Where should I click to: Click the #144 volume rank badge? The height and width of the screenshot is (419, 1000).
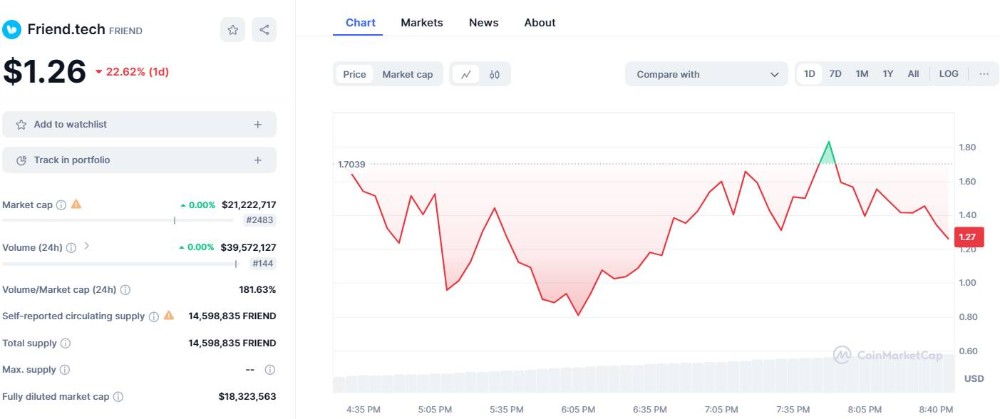point(263,263)
